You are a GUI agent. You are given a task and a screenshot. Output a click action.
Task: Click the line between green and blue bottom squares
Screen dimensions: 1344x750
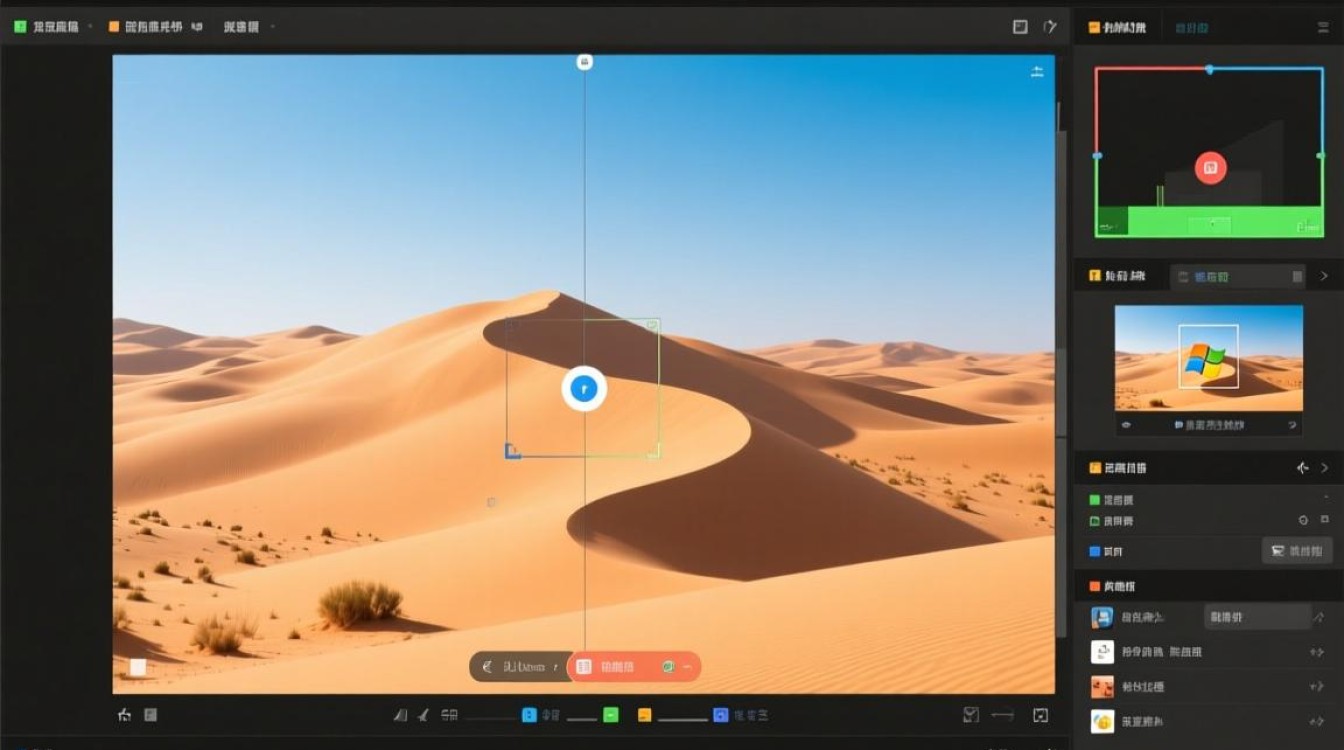tap(582, 718)
